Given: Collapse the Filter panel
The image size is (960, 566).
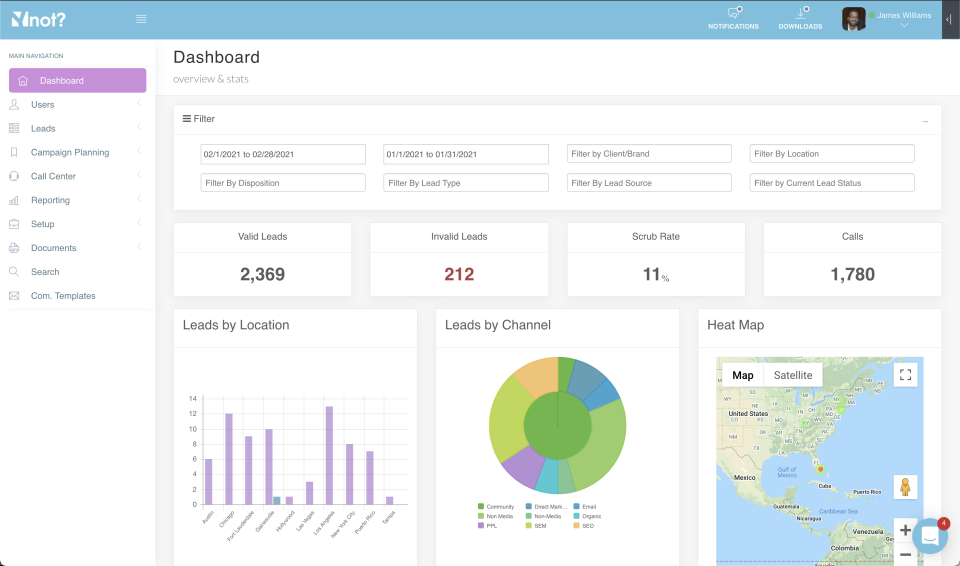Looking at the screenshot, I should click(925, 120).
